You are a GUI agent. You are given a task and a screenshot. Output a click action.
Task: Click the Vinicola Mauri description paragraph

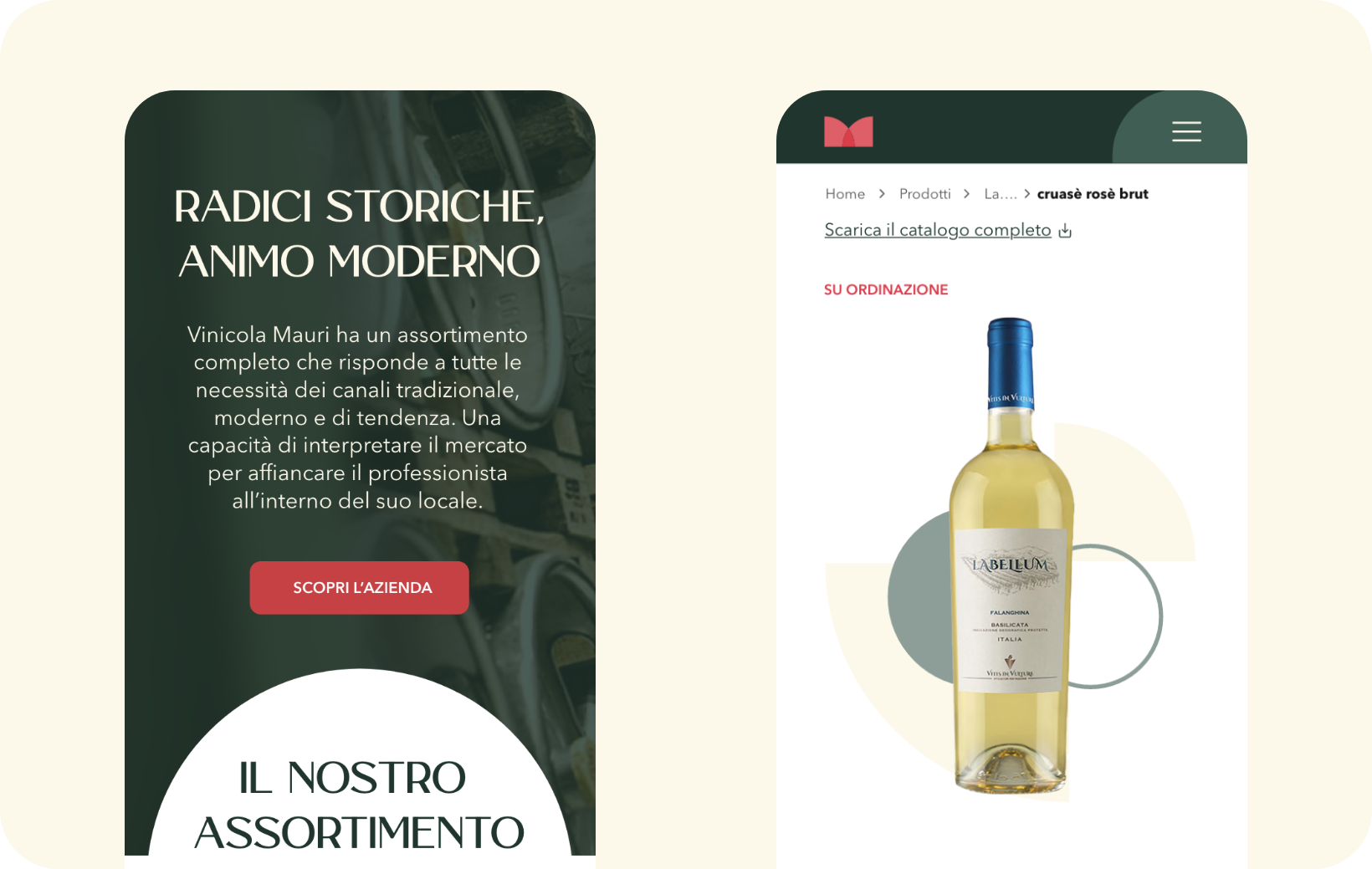[x=358, y=417]
